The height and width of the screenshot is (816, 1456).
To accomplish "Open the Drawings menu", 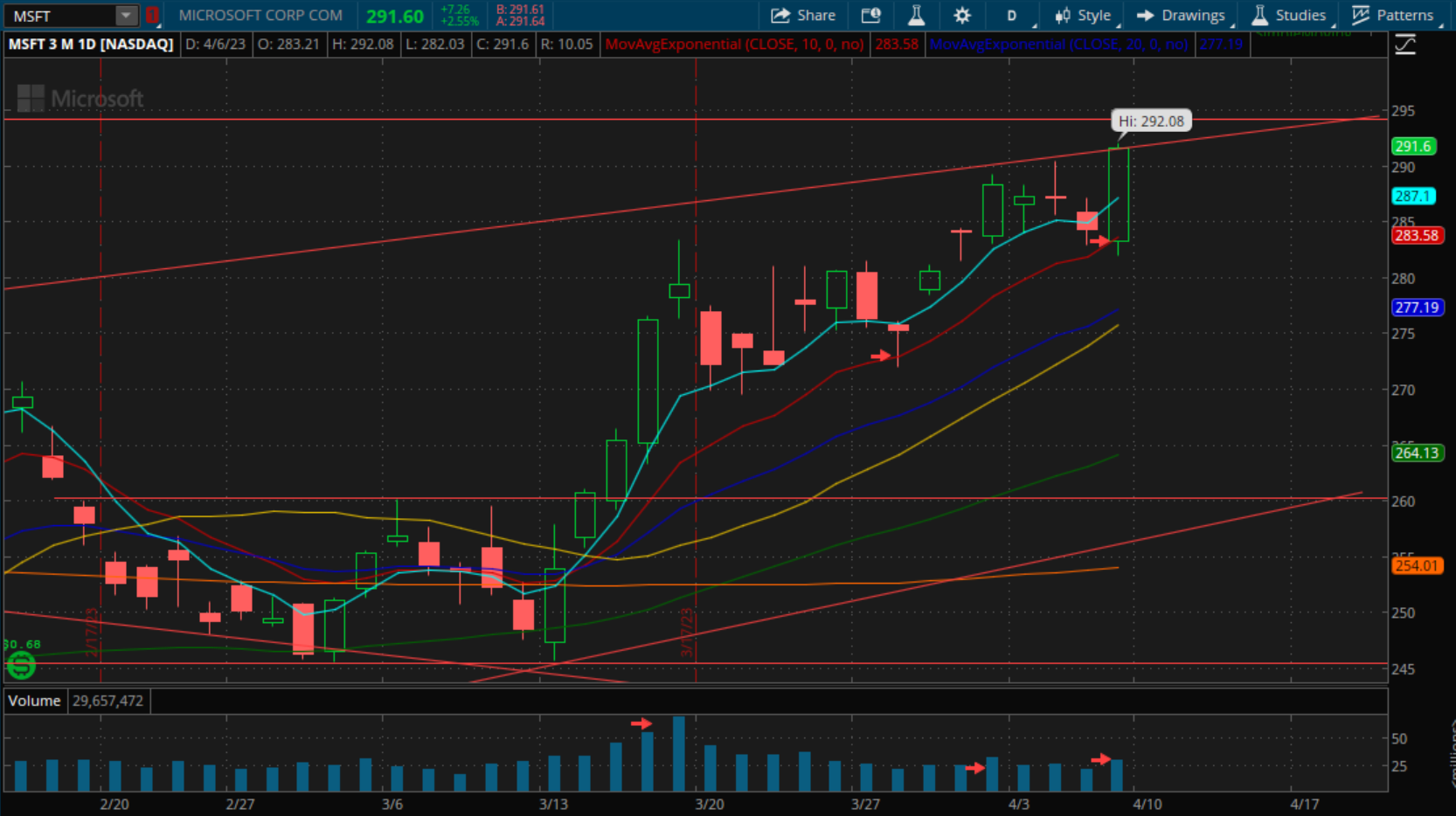I will point(1182,15).
